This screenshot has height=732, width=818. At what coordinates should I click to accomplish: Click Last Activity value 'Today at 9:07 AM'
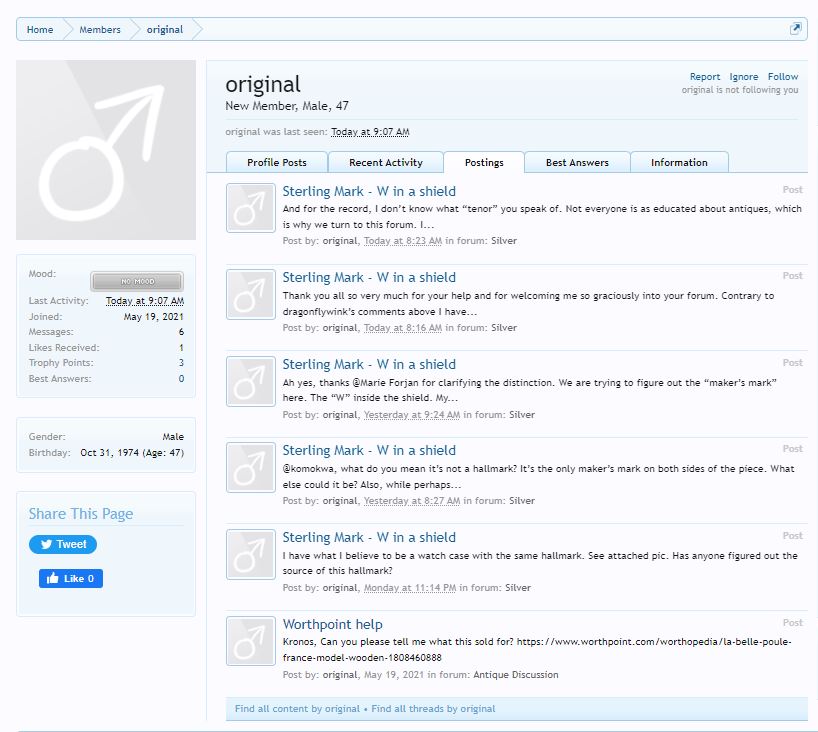[x=145, y=301]
